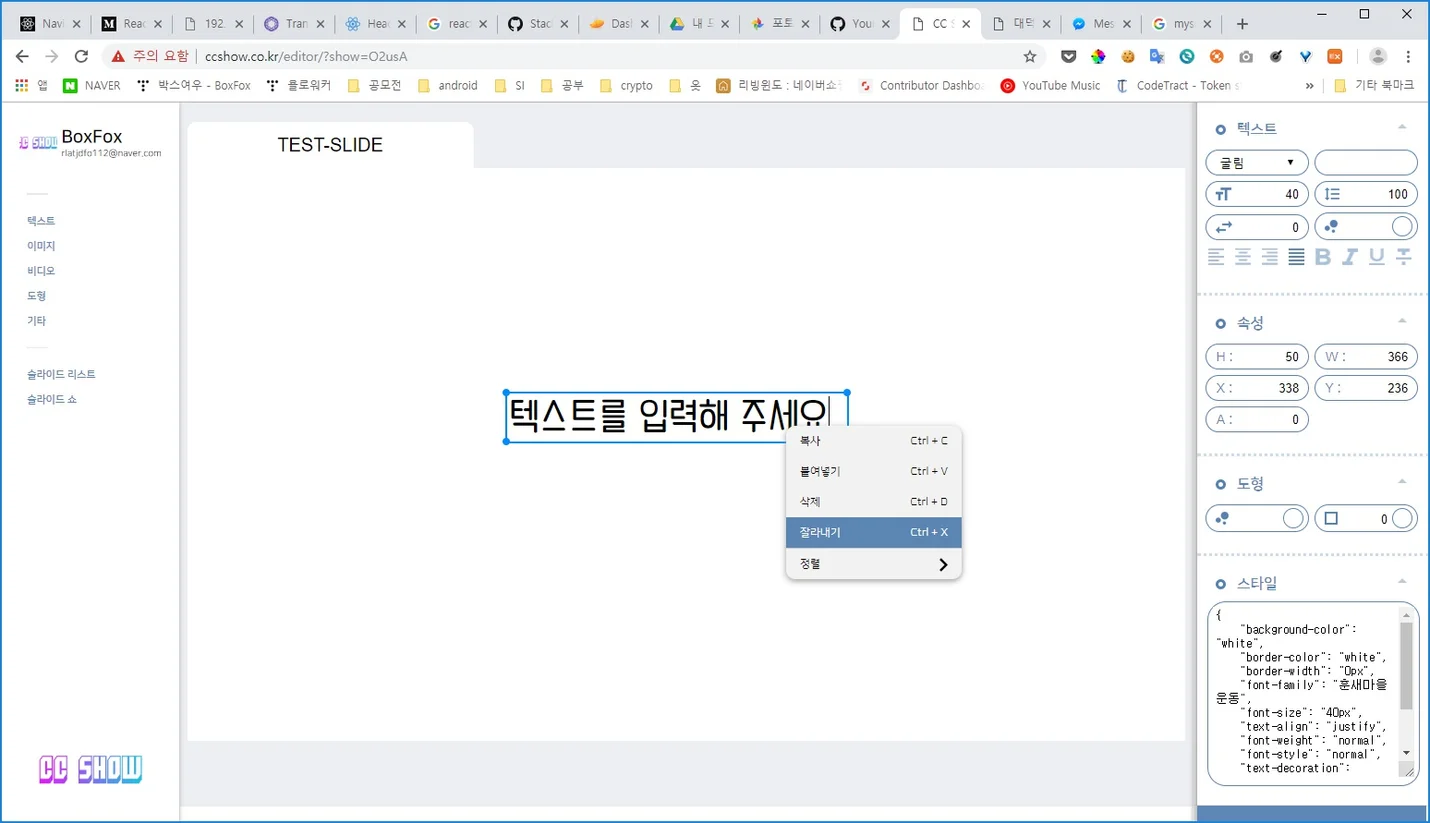This screenshot has width=1430, height=823.
Task: Toggle strikethrough formatting
Action: (1404, 257)
